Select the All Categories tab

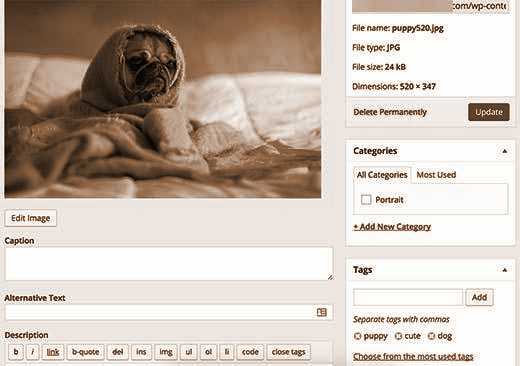(382, 175)
